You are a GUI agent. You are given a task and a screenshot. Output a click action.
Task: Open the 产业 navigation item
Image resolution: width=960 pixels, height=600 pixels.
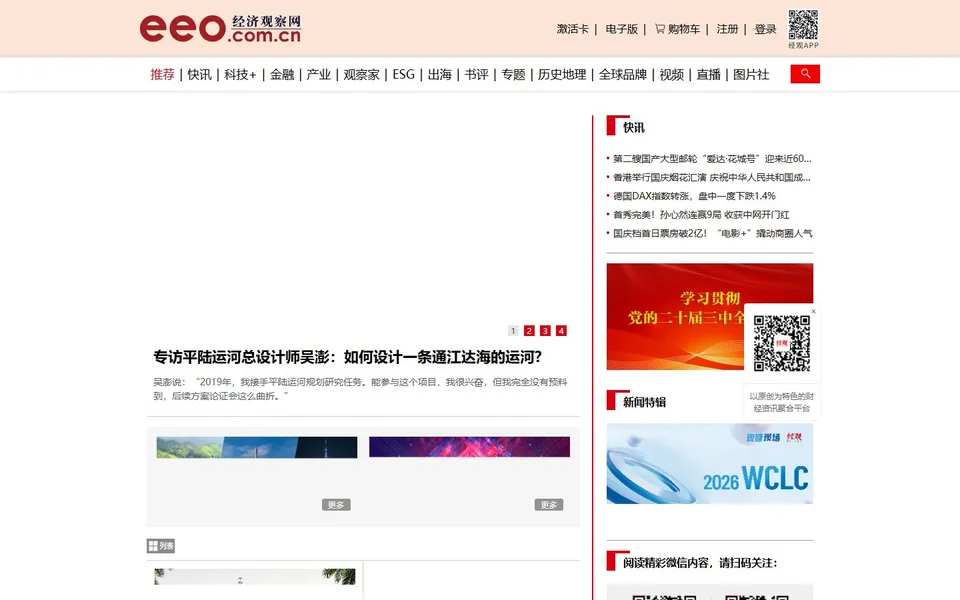tap(318, 75)
